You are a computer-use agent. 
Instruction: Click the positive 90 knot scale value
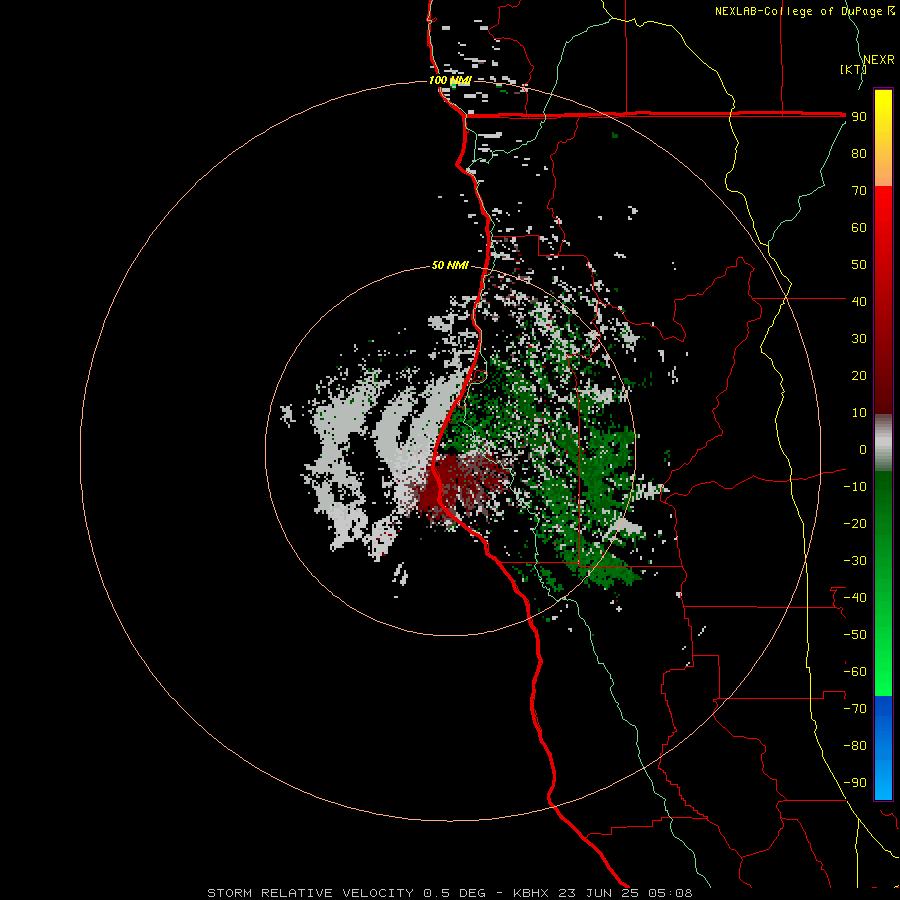click(x=859, y=117)
